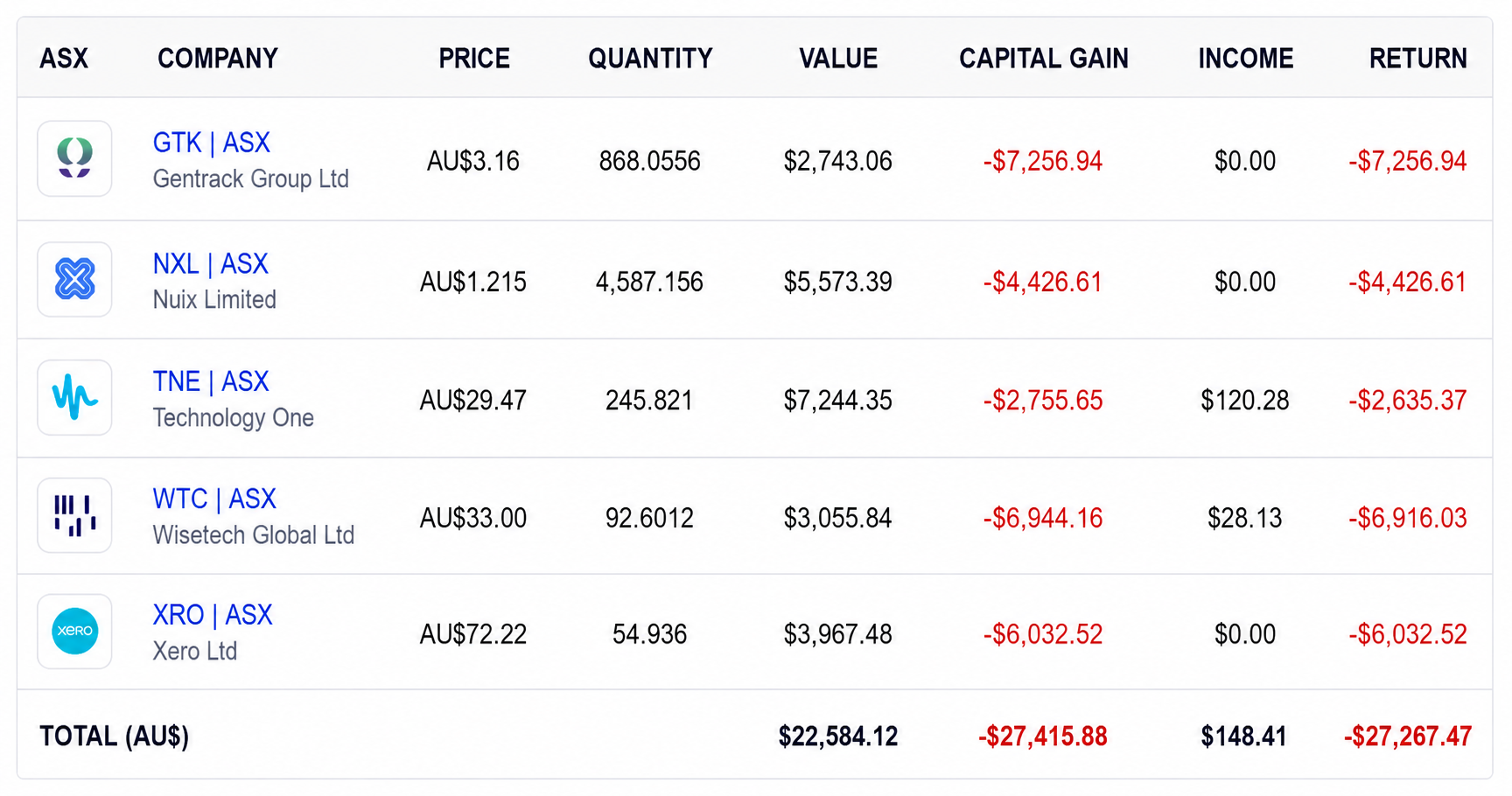The width and height of the screenshot is (1512, 796).
Task: Select the Wisetech Global logo icon
Action: (x=74, y=515)
